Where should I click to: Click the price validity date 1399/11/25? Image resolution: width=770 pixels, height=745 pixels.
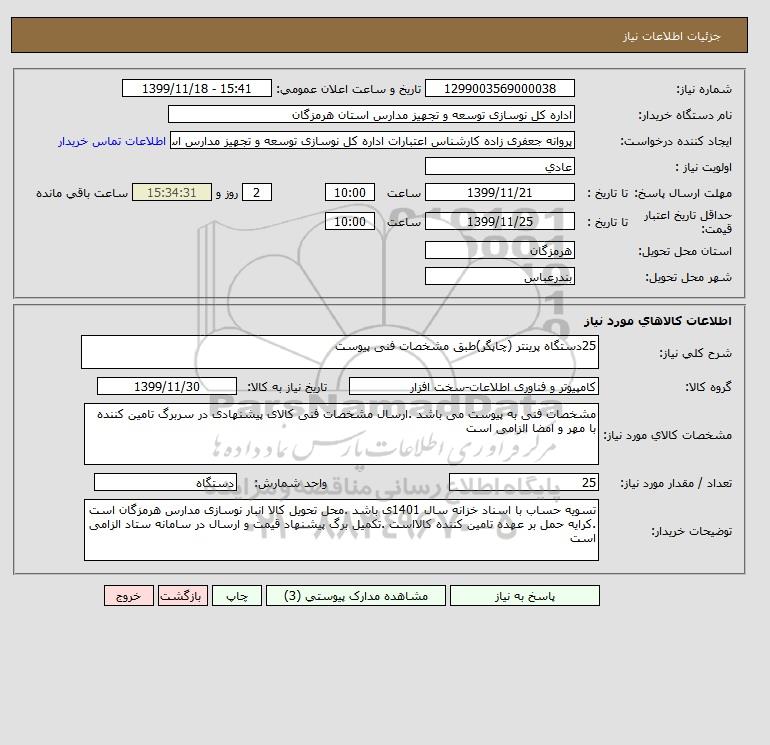(x=499, y=221)
